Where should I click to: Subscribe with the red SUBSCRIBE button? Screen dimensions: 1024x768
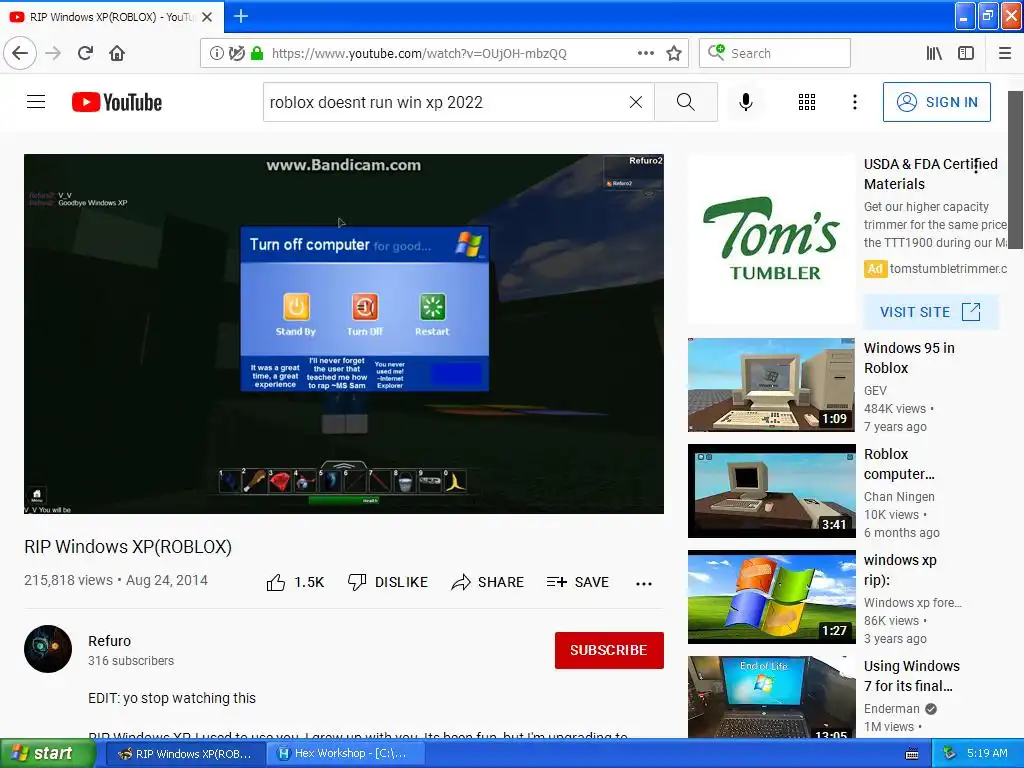(x=609, y=650)
